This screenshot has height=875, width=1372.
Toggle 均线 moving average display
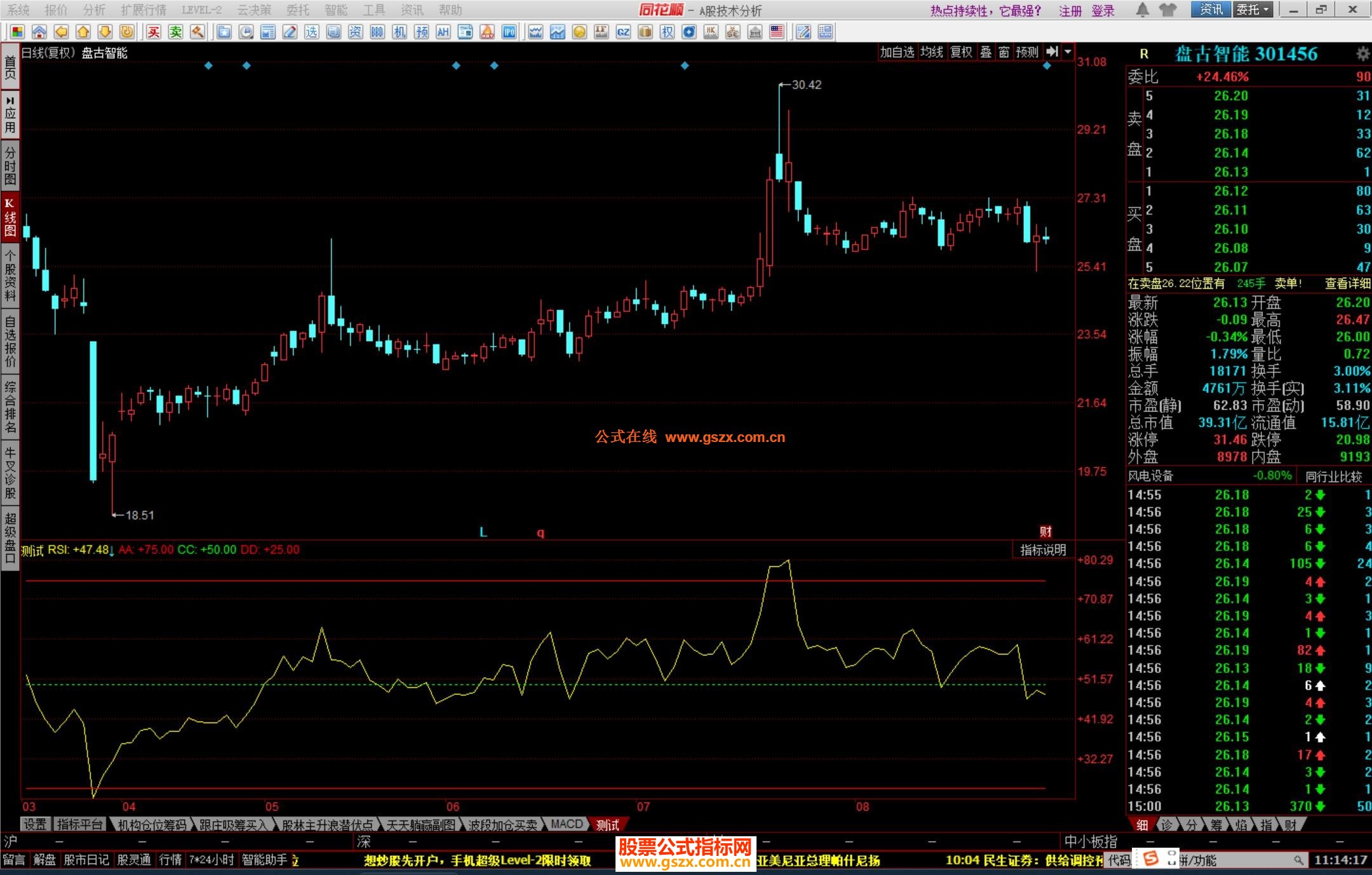(x=931, y=52)
